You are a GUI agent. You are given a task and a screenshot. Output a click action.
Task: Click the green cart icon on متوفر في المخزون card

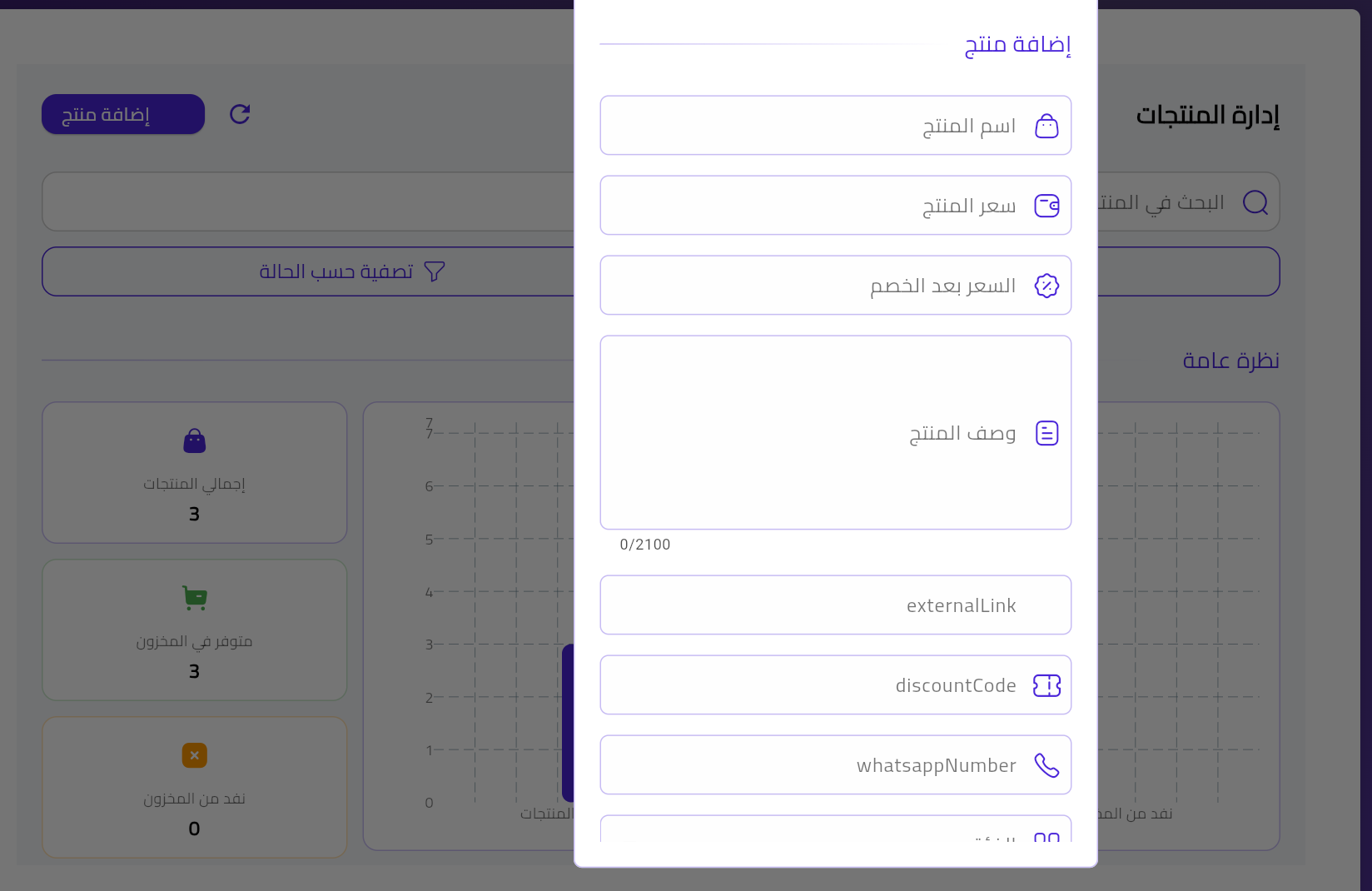tap(194, 596)
